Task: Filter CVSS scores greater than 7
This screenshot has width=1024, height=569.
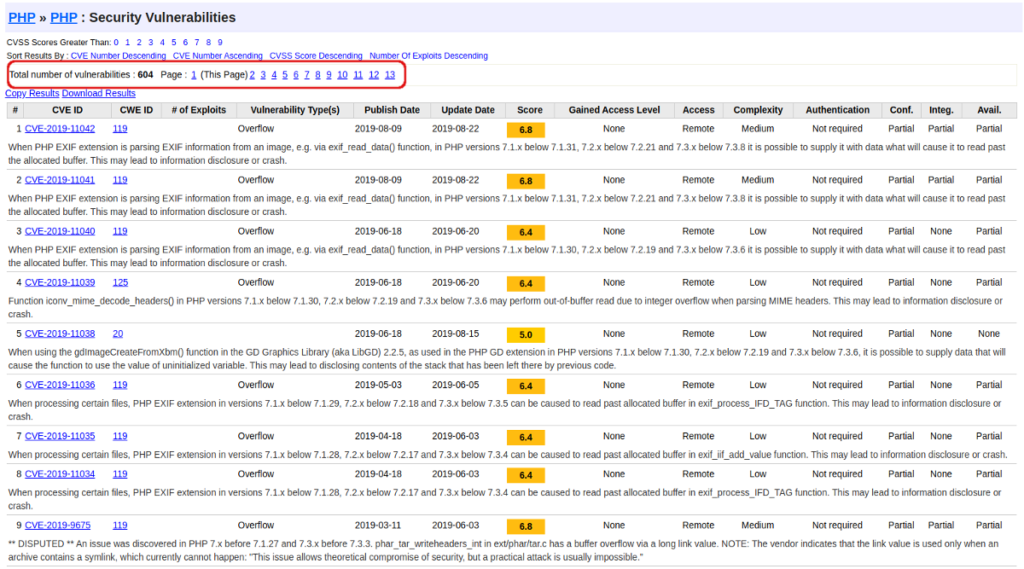Action: [197, 42]
